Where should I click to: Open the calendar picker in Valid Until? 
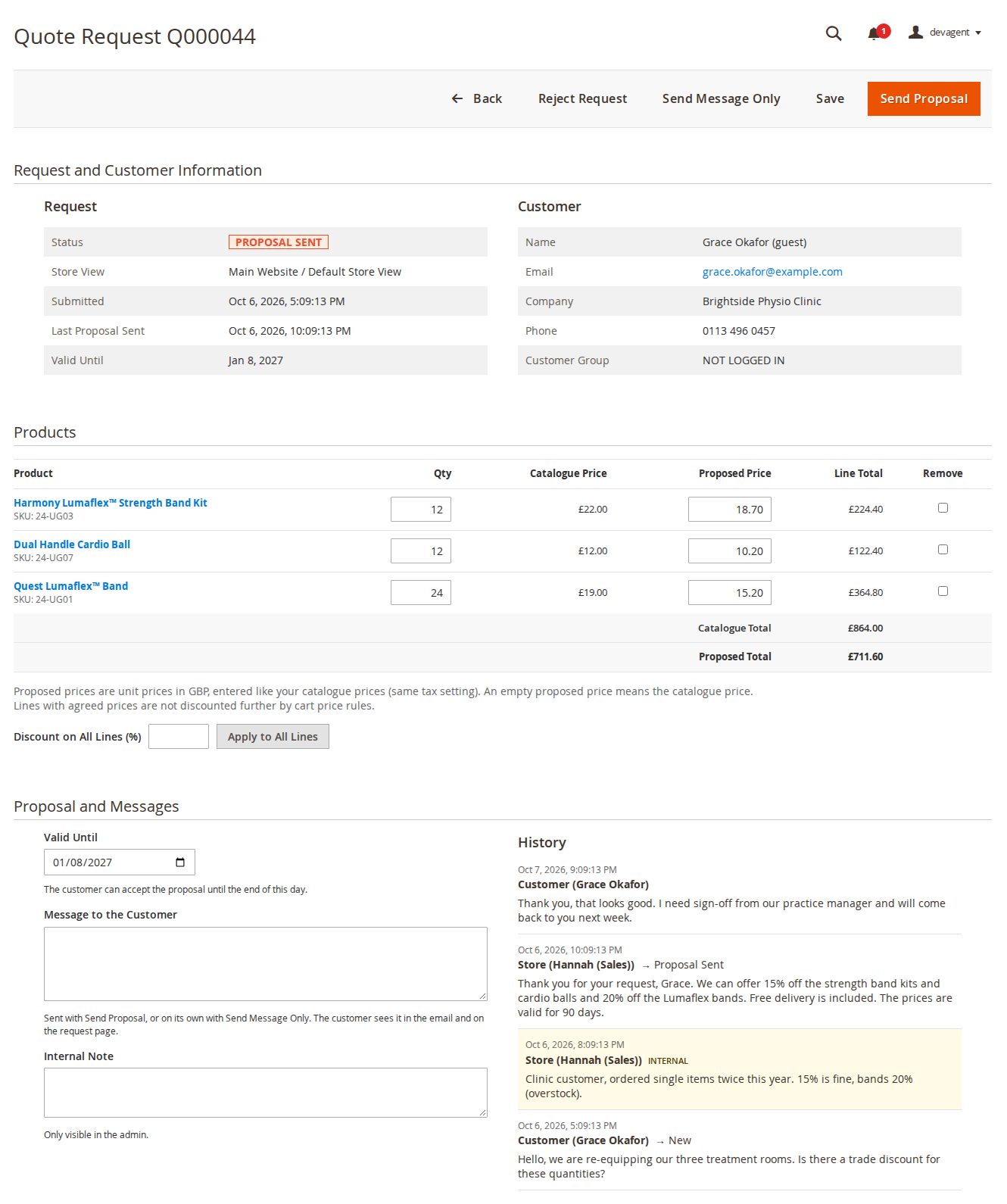[x=180, y=862]
